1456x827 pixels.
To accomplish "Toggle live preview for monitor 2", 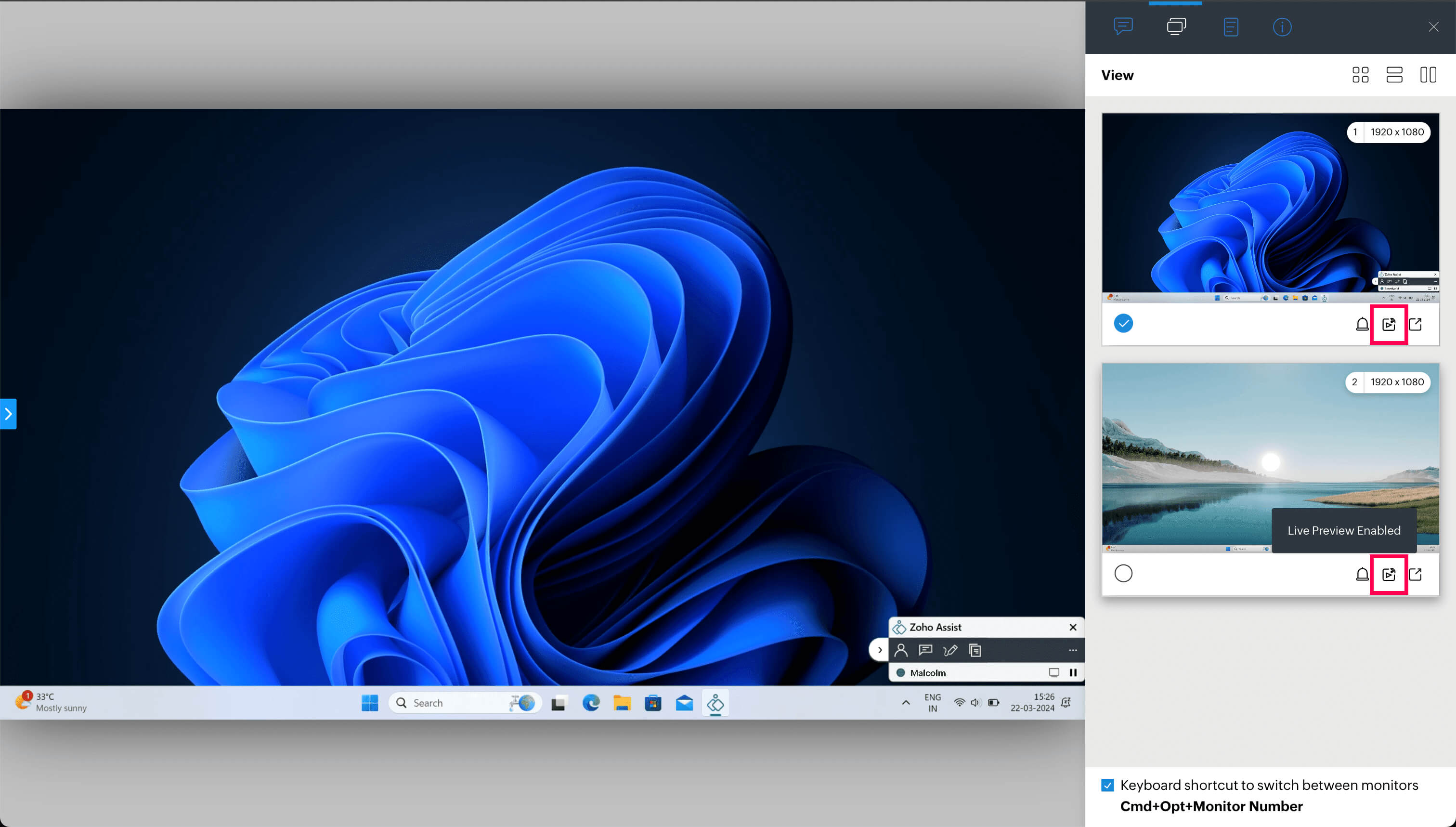I will [x=1389, y=574].
